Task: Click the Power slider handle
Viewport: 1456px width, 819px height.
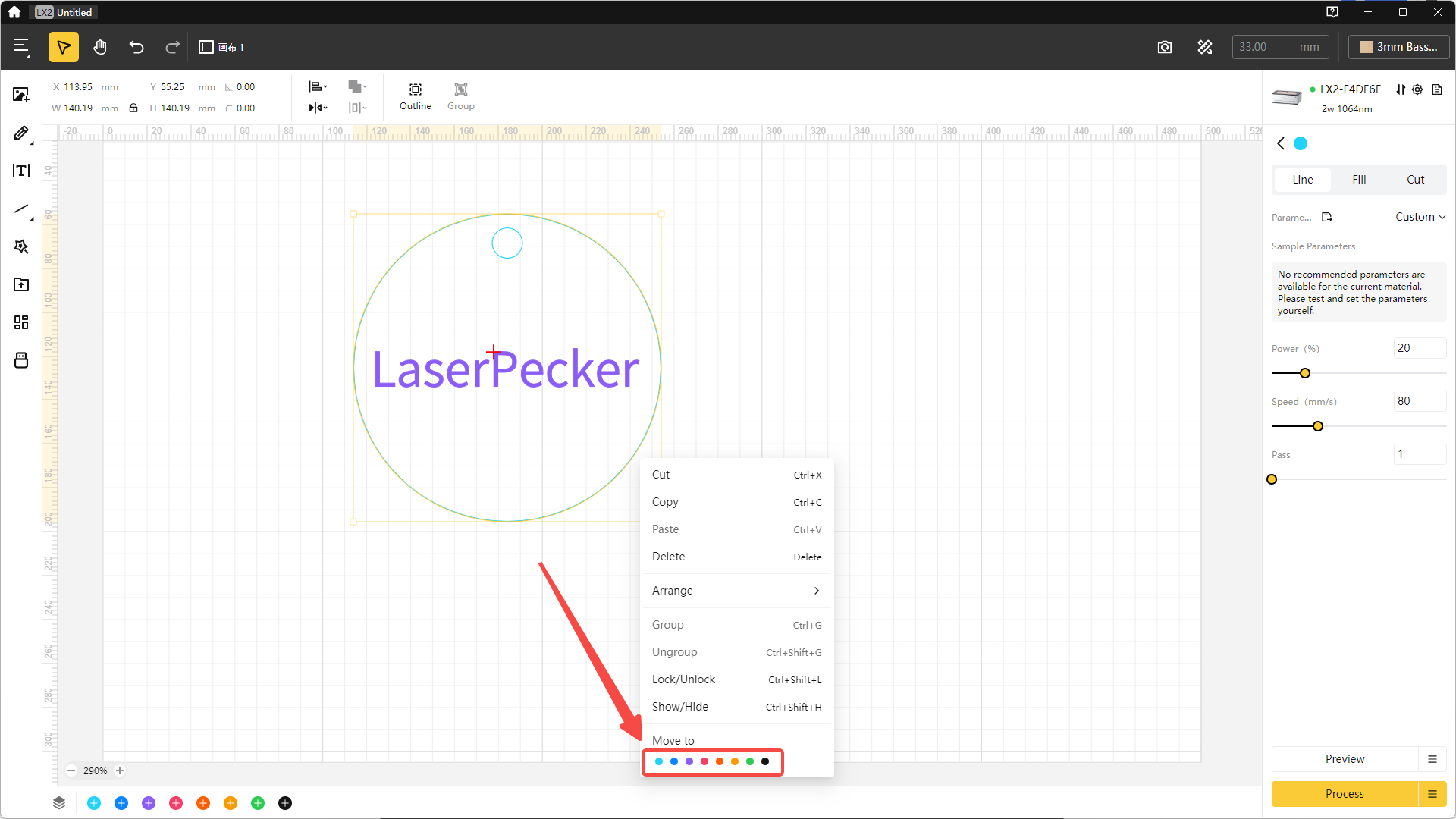Action: 1305,373
